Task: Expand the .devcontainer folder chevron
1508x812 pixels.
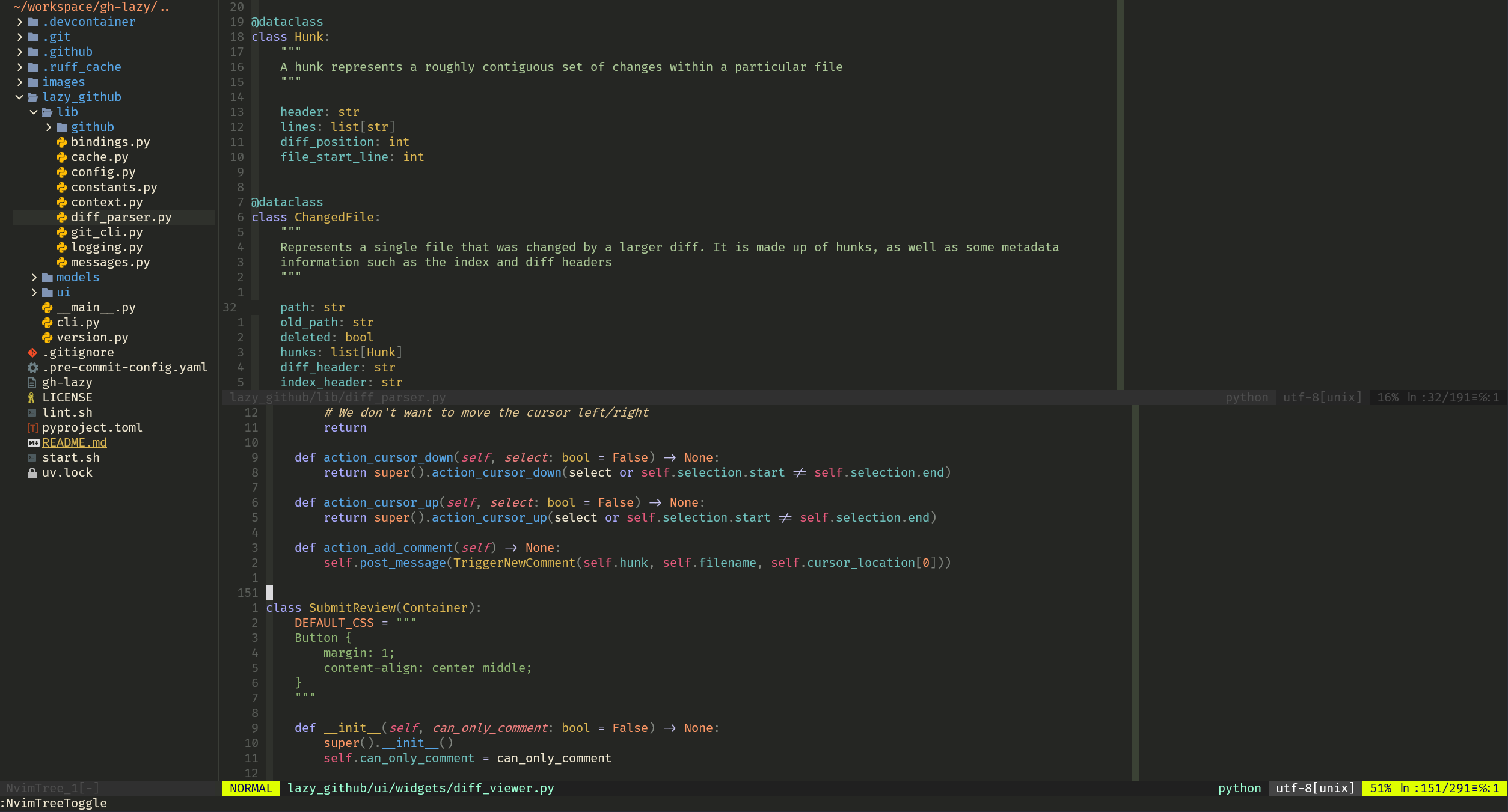Action: [19, 22]
